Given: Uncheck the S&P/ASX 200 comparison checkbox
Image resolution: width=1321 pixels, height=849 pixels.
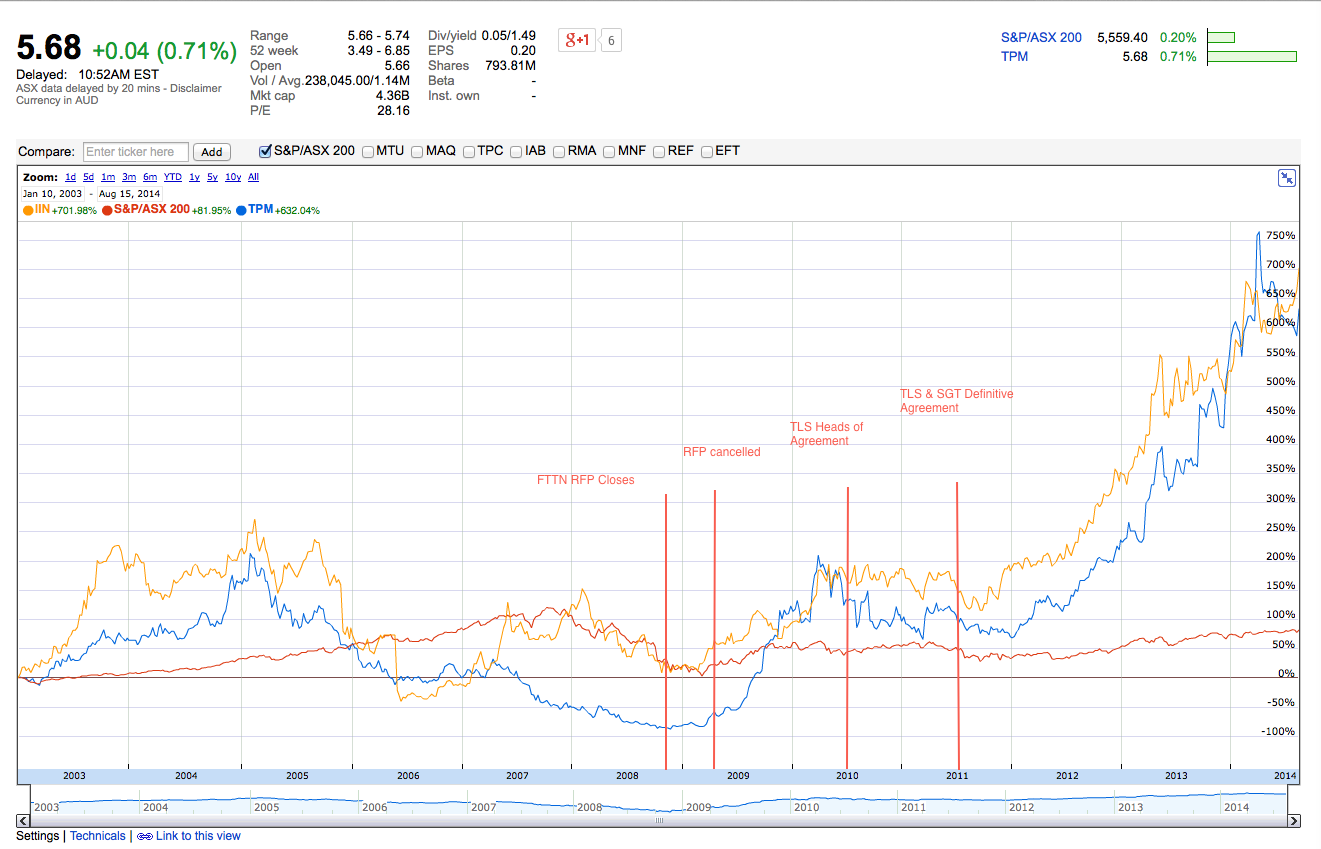Looking at the screenshot, I should (x=265, y=152).
